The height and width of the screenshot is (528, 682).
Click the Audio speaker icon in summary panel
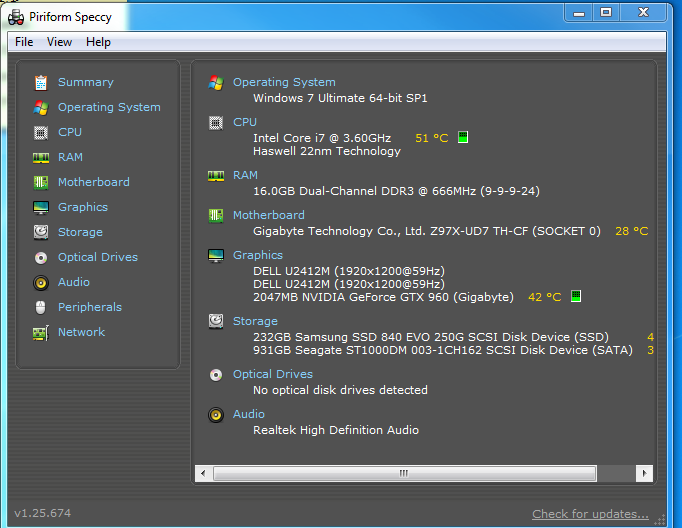pyautogui.click(x=216, y=415)
